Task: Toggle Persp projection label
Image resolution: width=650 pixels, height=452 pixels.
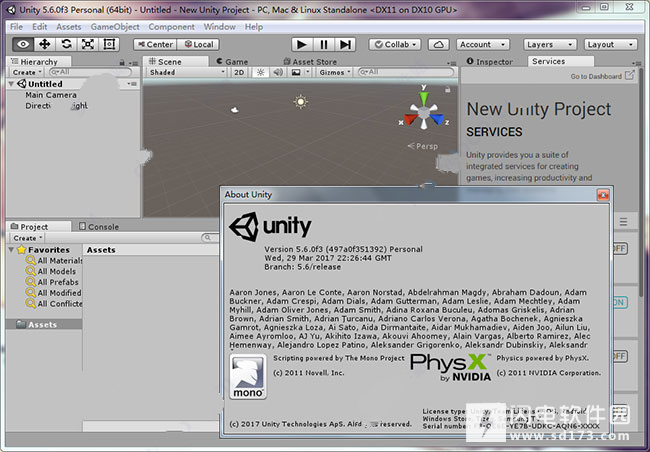Action: [x=422, y=146]
